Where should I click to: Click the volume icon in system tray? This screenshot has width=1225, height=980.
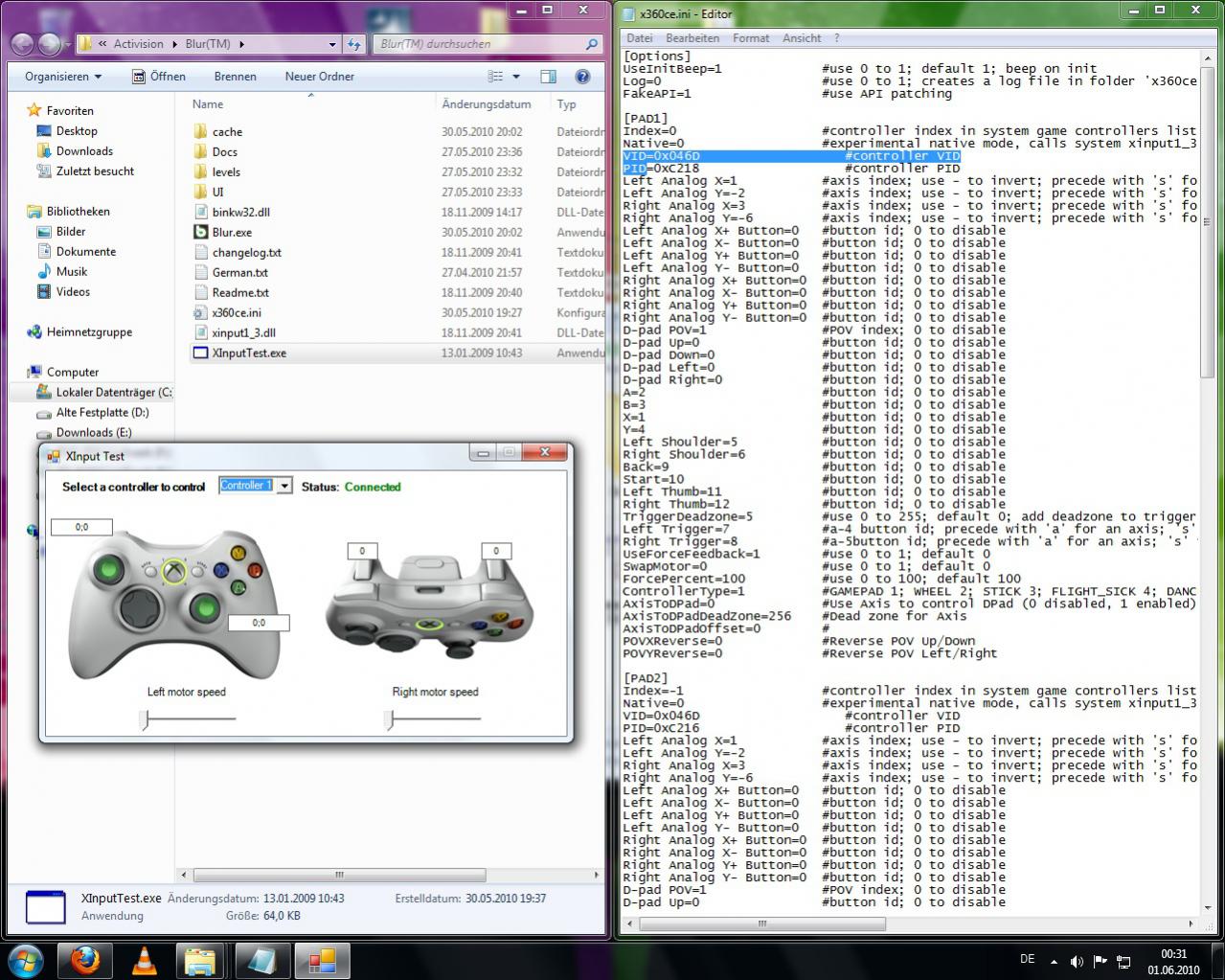pyautogui.click(x=1077, y=961)
